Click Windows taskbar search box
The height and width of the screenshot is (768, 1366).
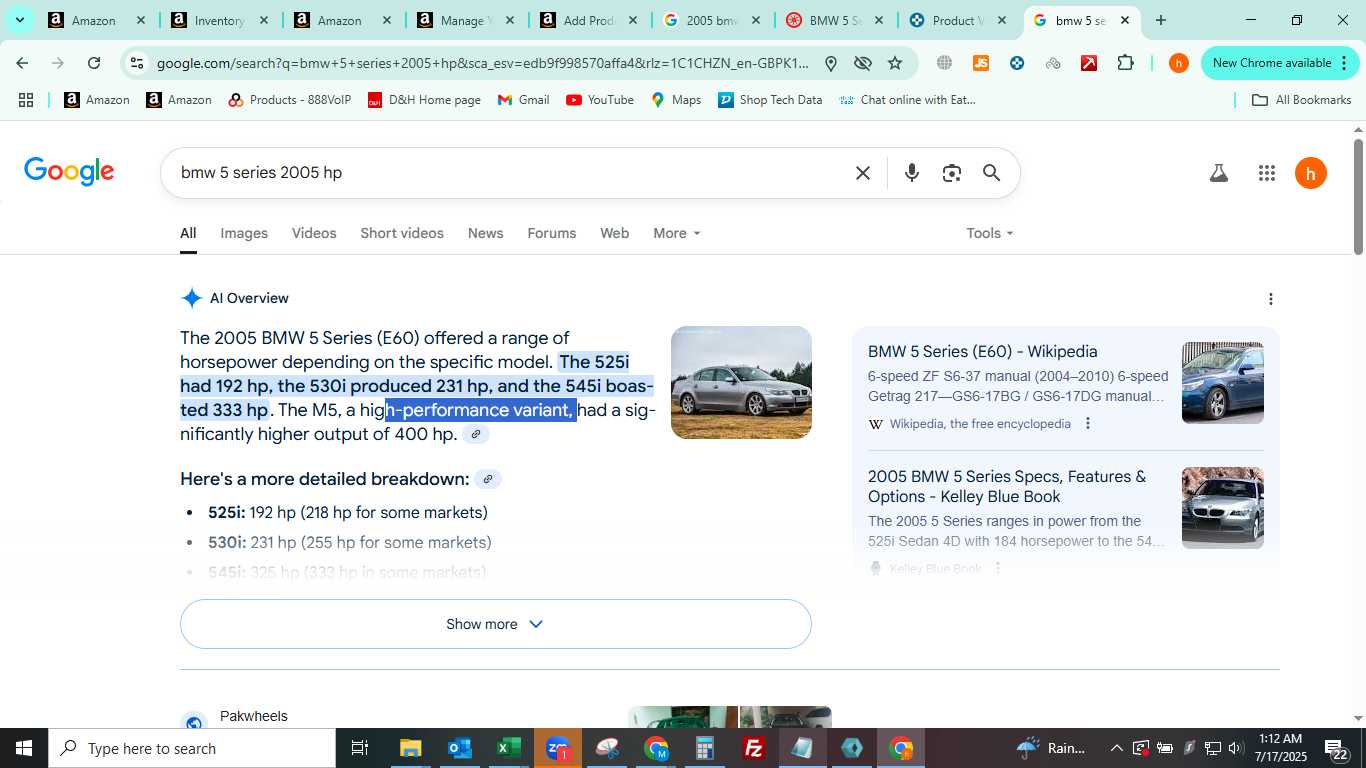(192, 748)
